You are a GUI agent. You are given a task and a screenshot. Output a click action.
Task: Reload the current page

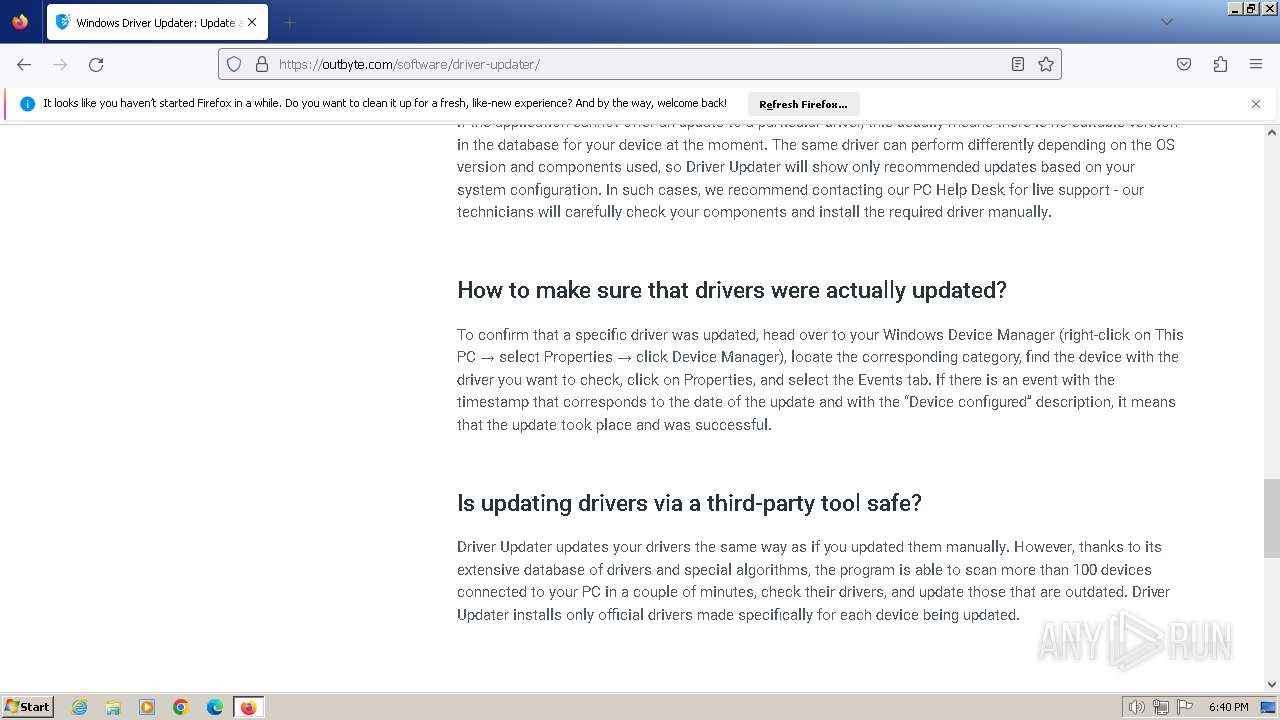(96, 64)
